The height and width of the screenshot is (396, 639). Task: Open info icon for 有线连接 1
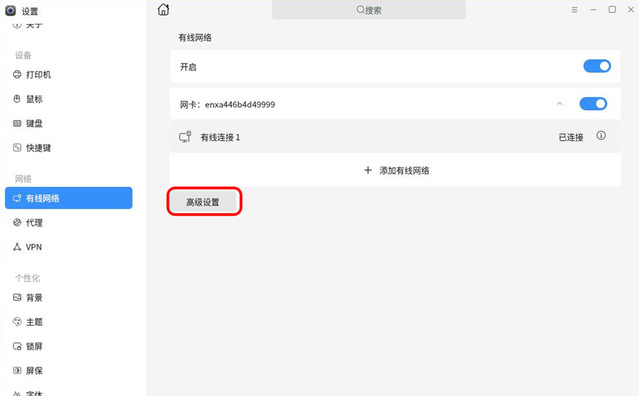pyautogui.click(x=601, y=136)
